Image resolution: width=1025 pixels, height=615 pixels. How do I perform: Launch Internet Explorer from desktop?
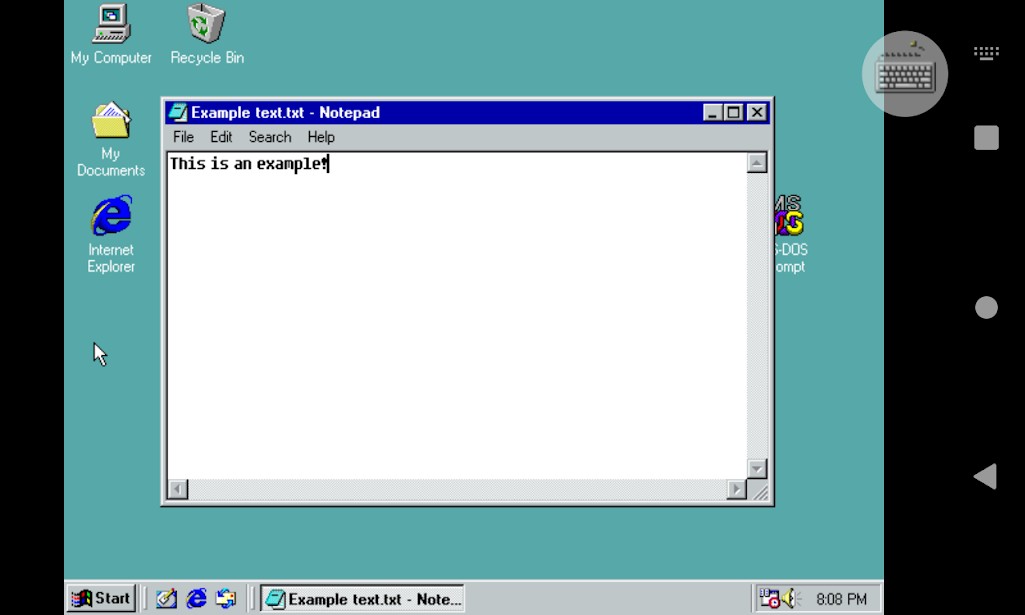click(111, 234)
